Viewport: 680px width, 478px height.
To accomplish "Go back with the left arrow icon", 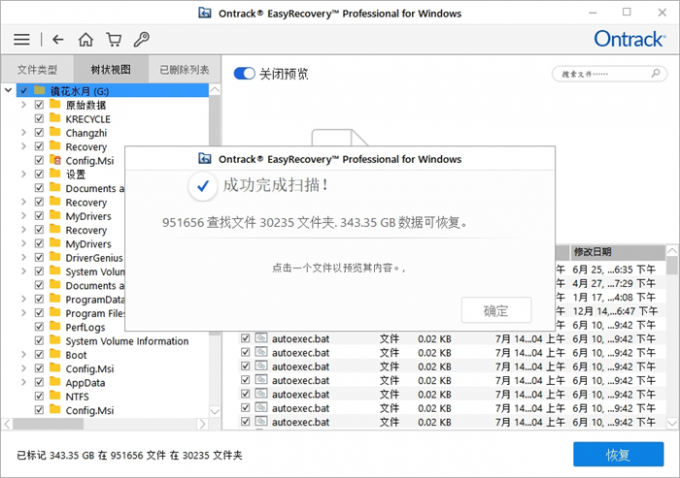I will point(58,39).
